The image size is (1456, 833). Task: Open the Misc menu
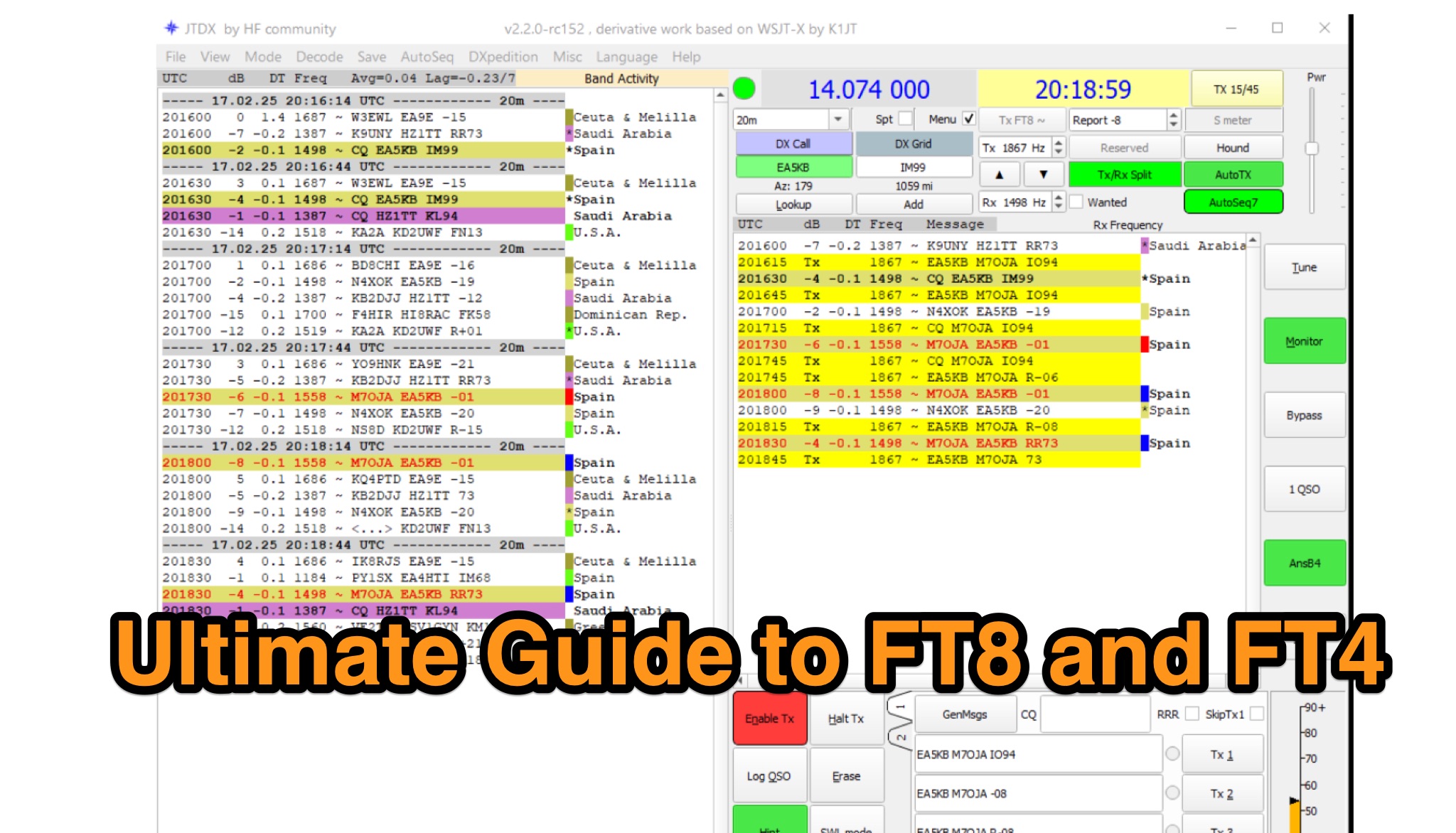[567, 57]
